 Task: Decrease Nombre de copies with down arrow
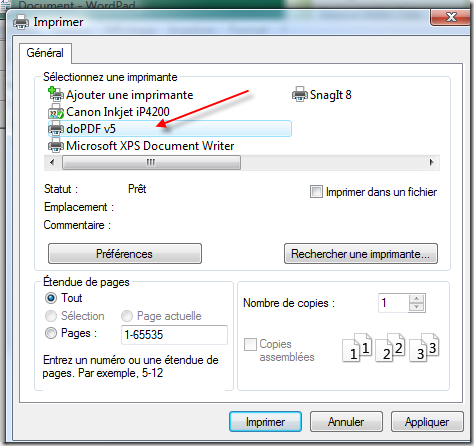[417, 307]
